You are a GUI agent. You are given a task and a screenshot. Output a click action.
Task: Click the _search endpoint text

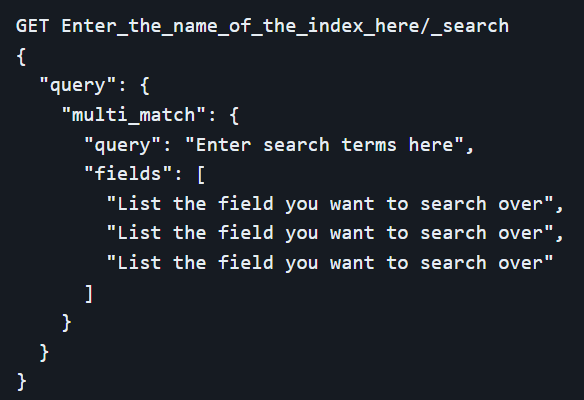click(x=470, y=26)
